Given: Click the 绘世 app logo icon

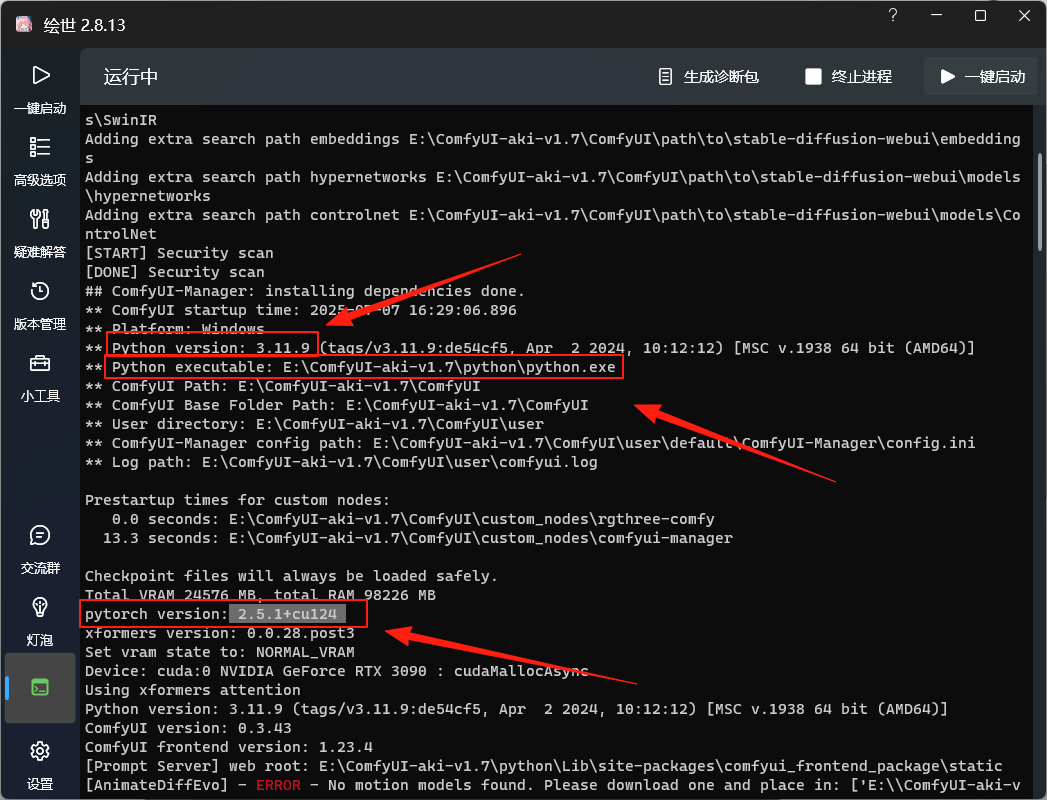Looking at the screenshot, I should tap(23, 24).
